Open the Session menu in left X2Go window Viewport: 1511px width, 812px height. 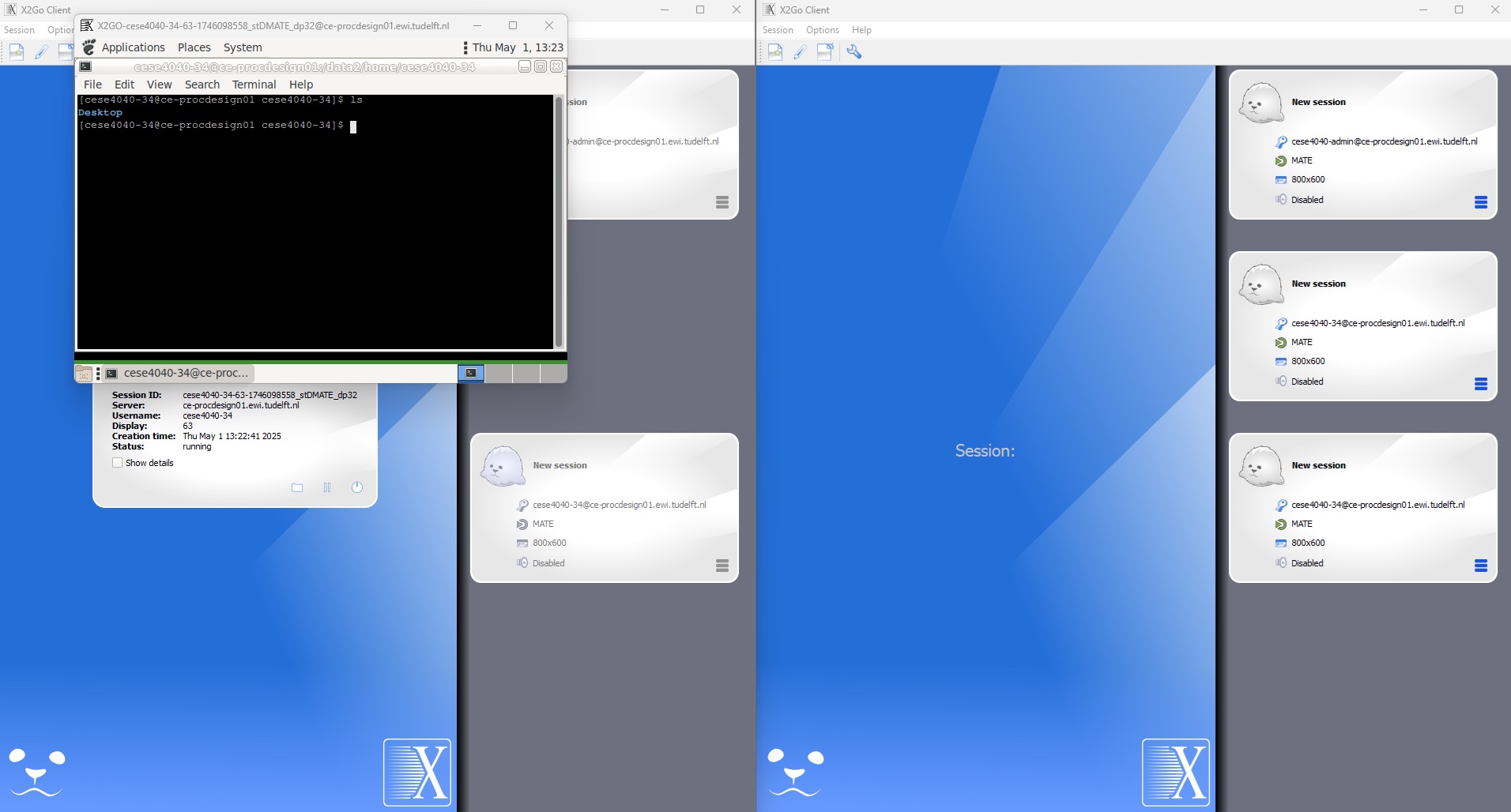(x=19, y=30)
